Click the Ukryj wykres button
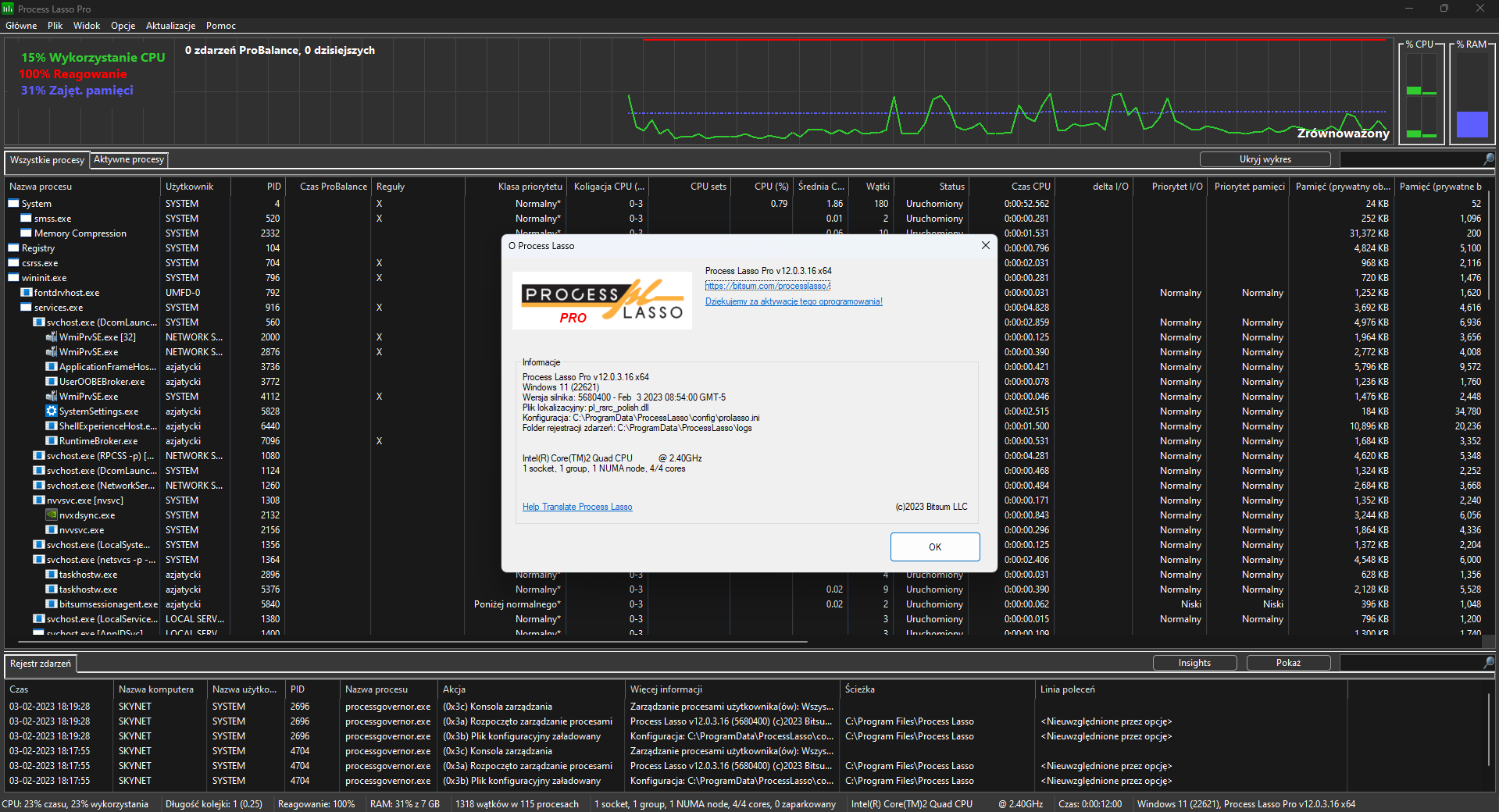The image size is (1499, 812). [x=1265, y=159]
